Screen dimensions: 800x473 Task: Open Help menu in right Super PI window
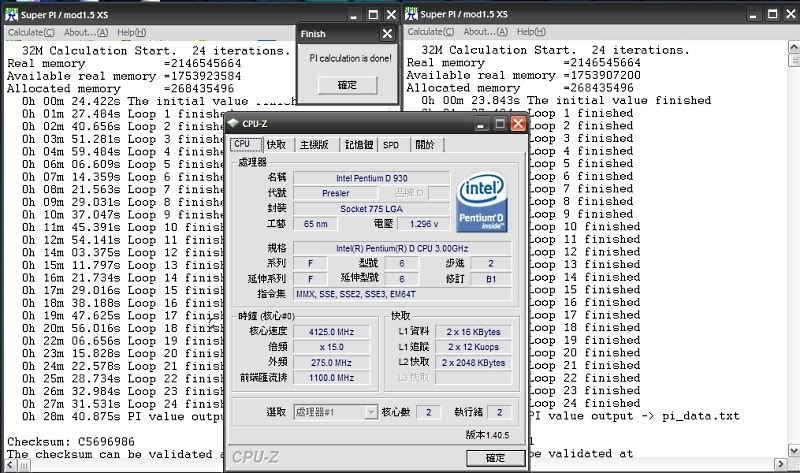[x=531, y=32]
